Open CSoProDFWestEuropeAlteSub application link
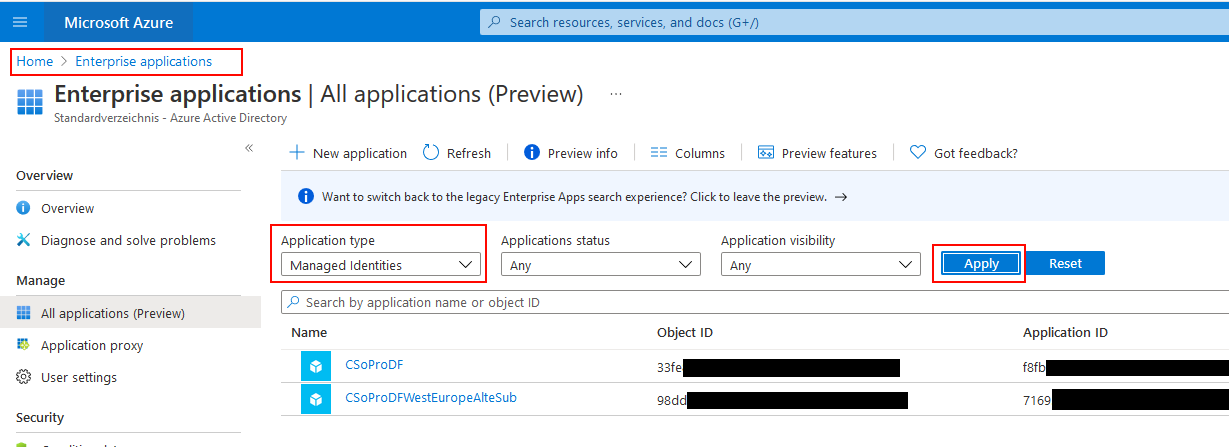This screenshot has width=1229, height=447. tap(431, 397)
